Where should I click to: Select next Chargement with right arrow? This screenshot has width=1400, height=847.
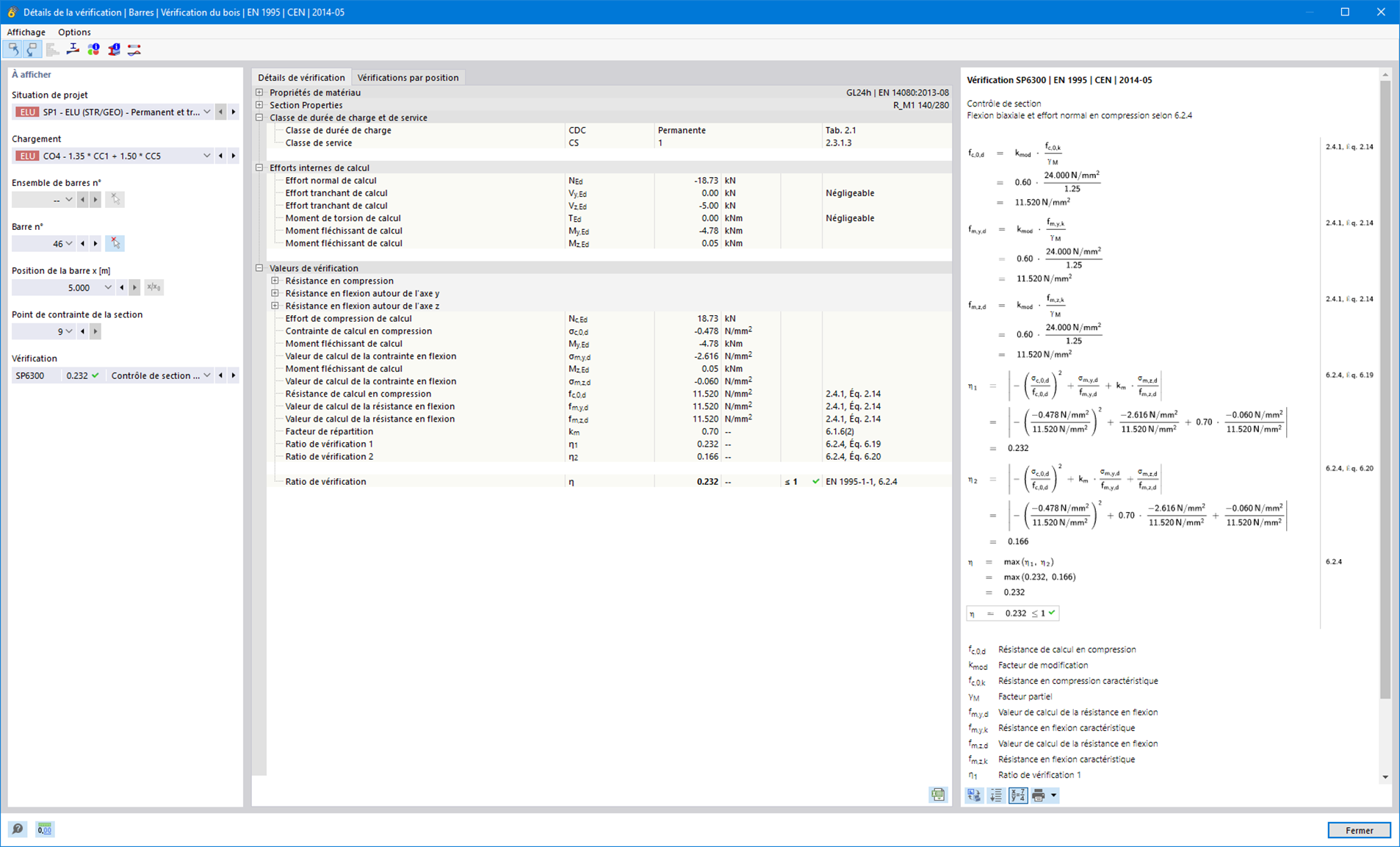(x=234, y=156)
